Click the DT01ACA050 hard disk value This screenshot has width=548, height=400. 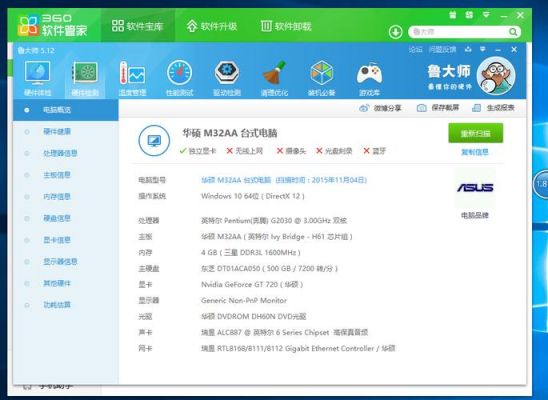[269, 269]
